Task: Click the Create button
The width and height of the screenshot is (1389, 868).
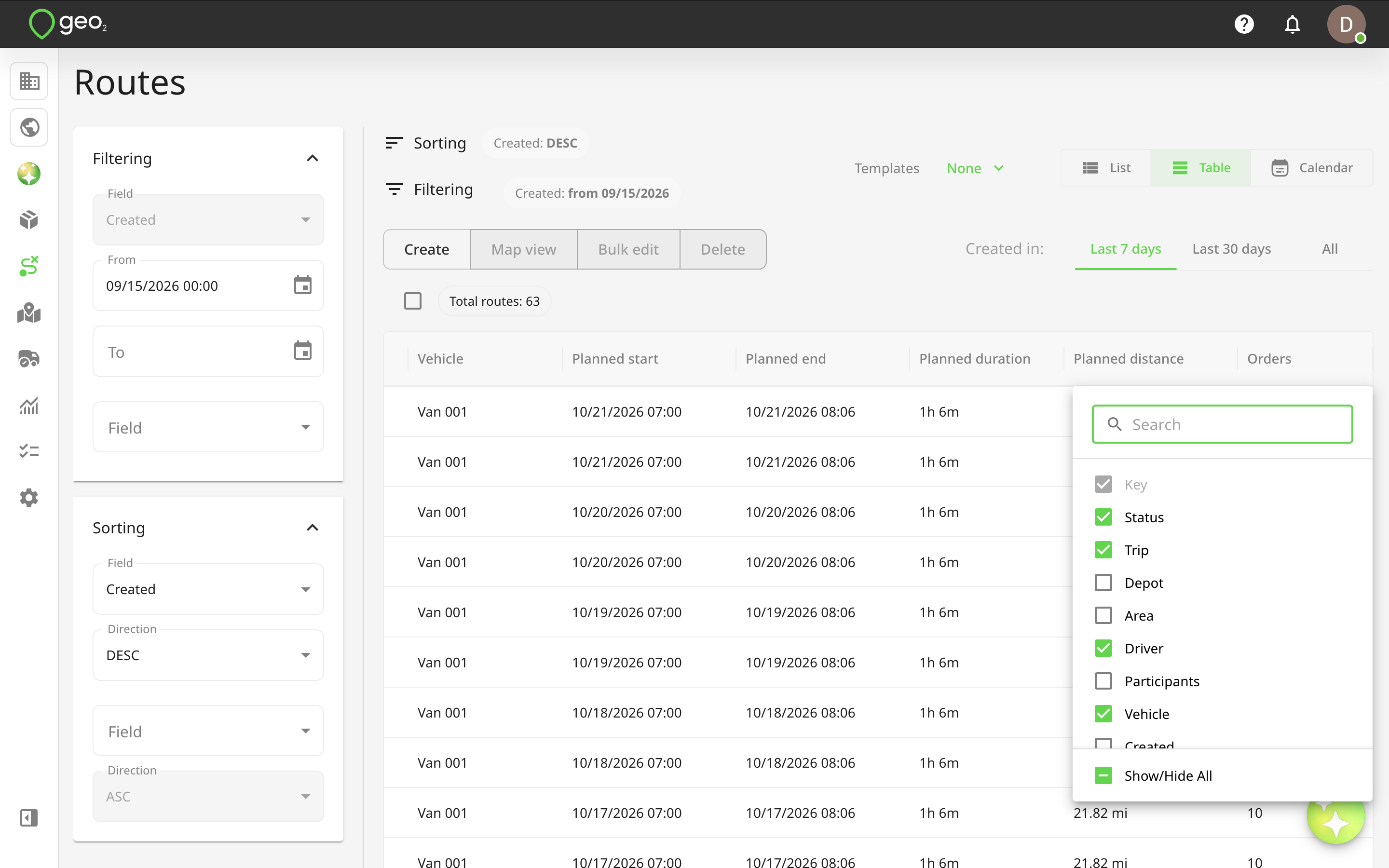Action: tap(426, 249)
